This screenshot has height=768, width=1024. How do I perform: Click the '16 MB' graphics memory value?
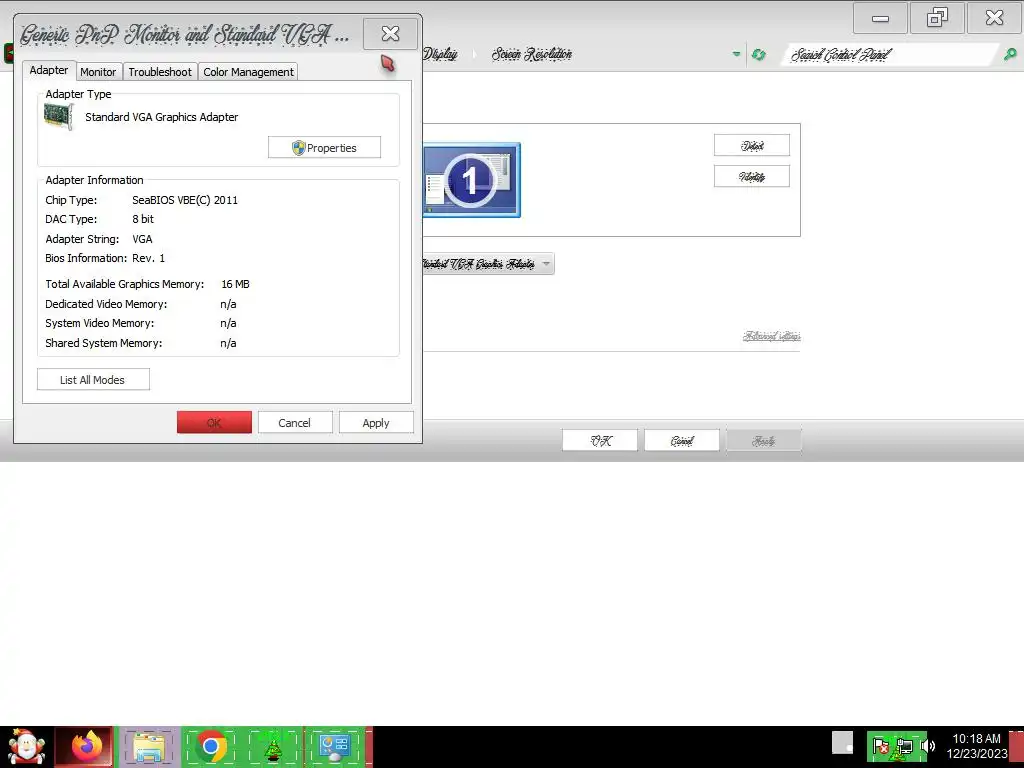(x=235, y=284)
